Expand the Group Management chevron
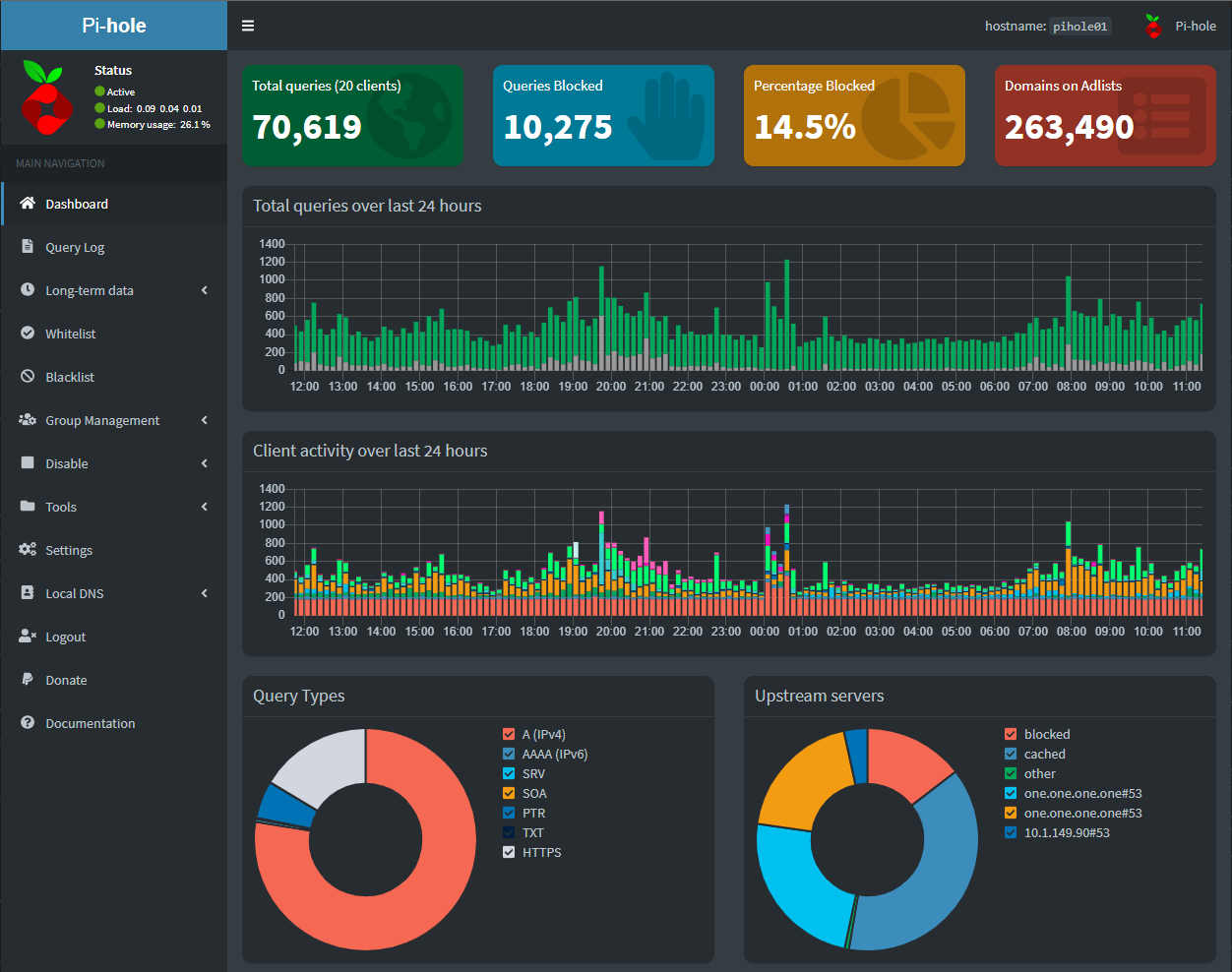The height and width of the screenshot is (972, 1232). pos(205,420)
